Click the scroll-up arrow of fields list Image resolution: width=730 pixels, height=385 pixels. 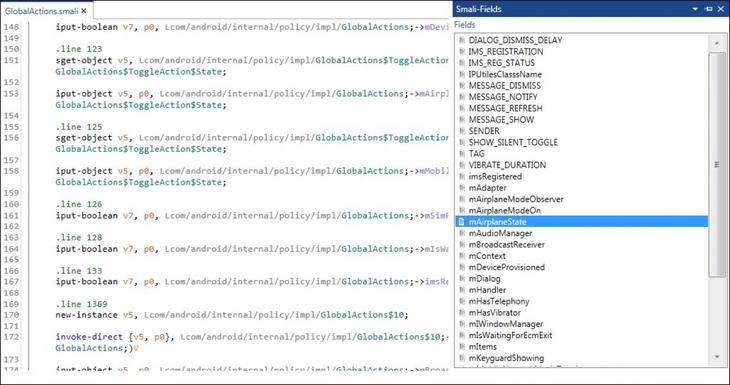point(716,43)
